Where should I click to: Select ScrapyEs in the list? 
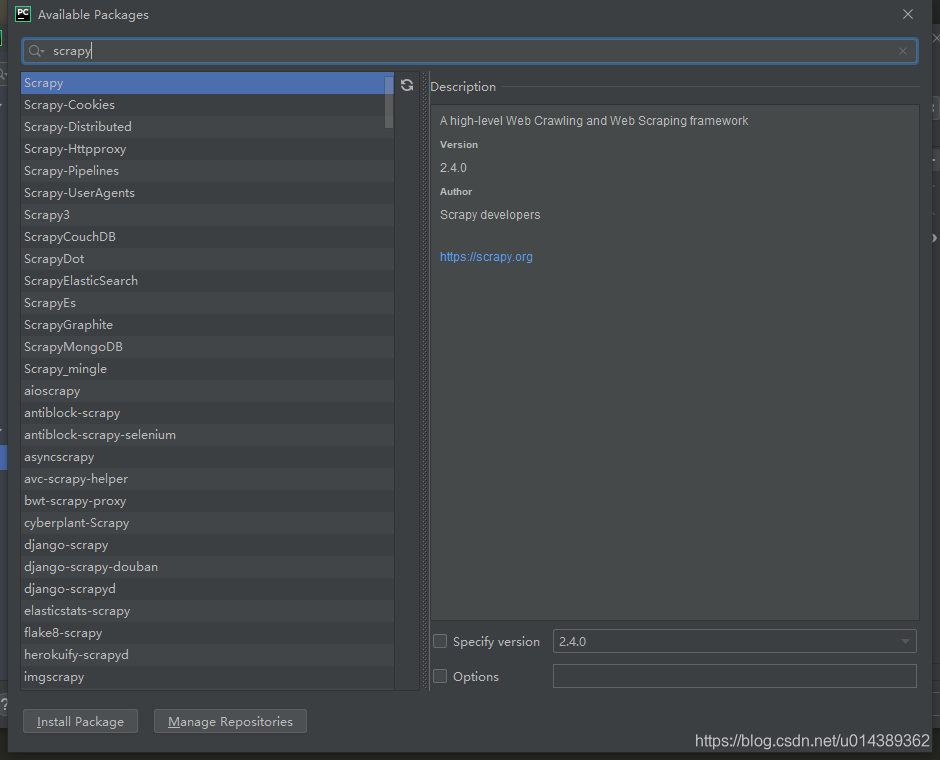207,303
